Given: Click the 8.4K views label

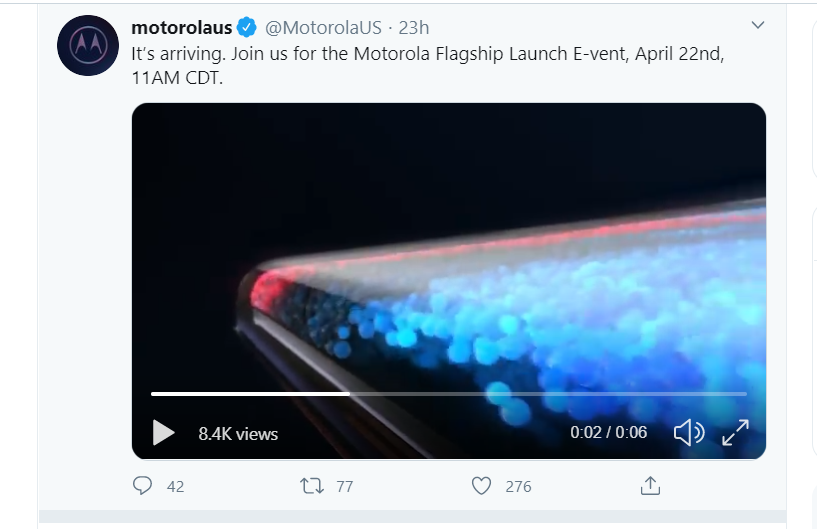Looking at the screenshot, I should [x=238, y=434].
